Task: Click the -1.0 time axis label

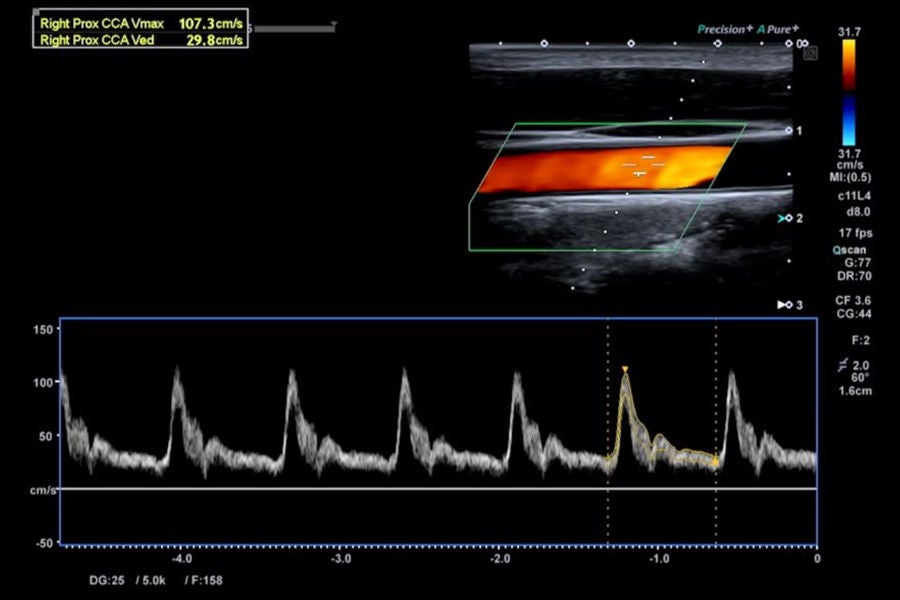Action: point(658,559)
